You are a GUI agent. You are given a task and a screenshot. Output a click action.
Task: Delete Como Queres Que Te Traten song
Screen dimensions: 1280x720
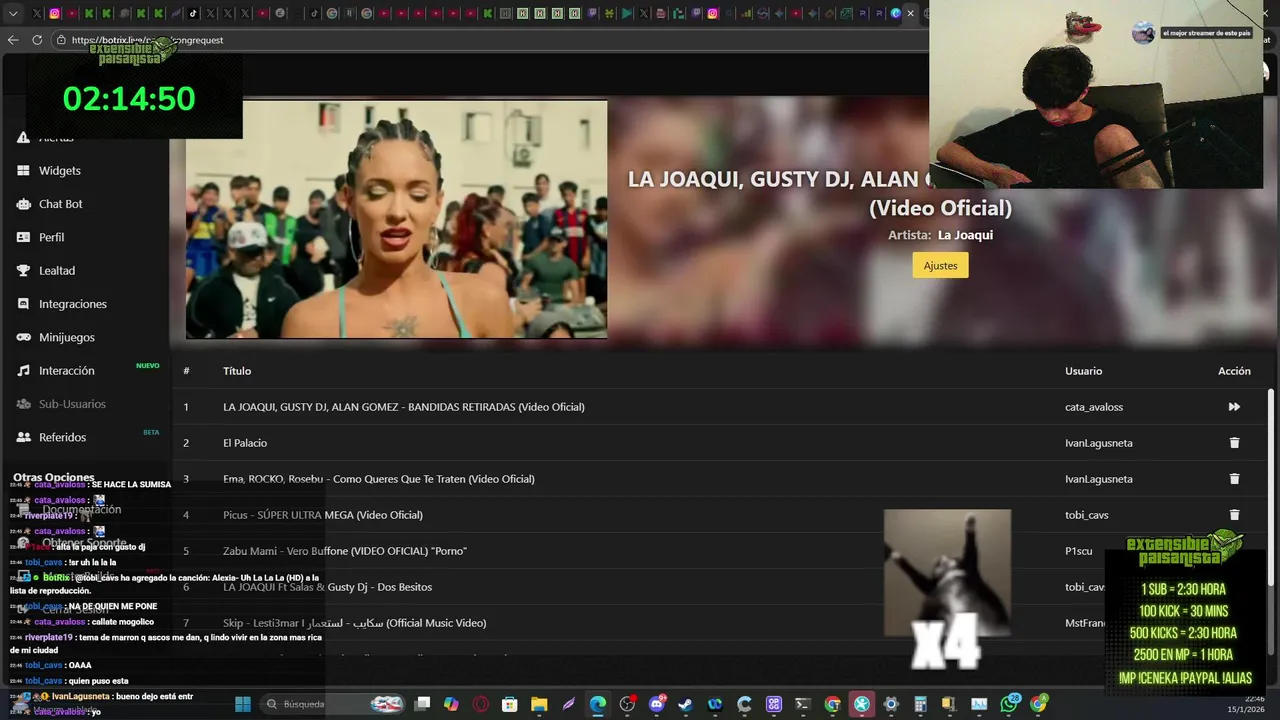[1234, 479]
